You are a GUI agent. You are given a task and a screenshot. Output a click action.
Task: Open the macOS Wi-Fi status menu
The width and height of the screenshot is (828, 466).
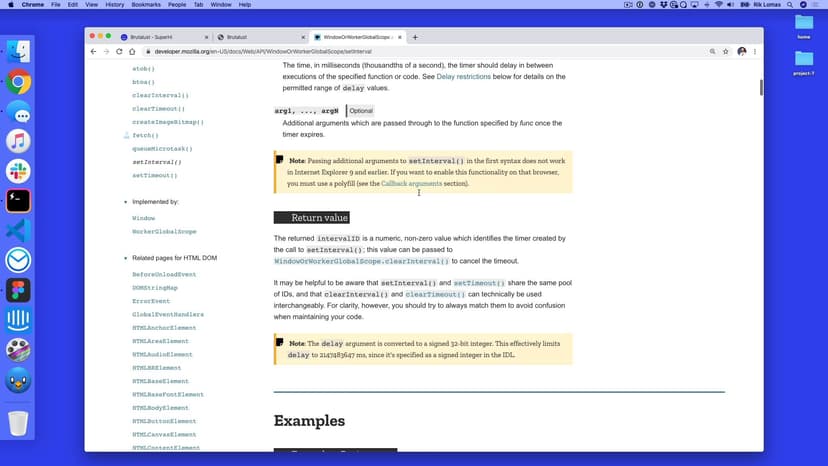point(718,5)
